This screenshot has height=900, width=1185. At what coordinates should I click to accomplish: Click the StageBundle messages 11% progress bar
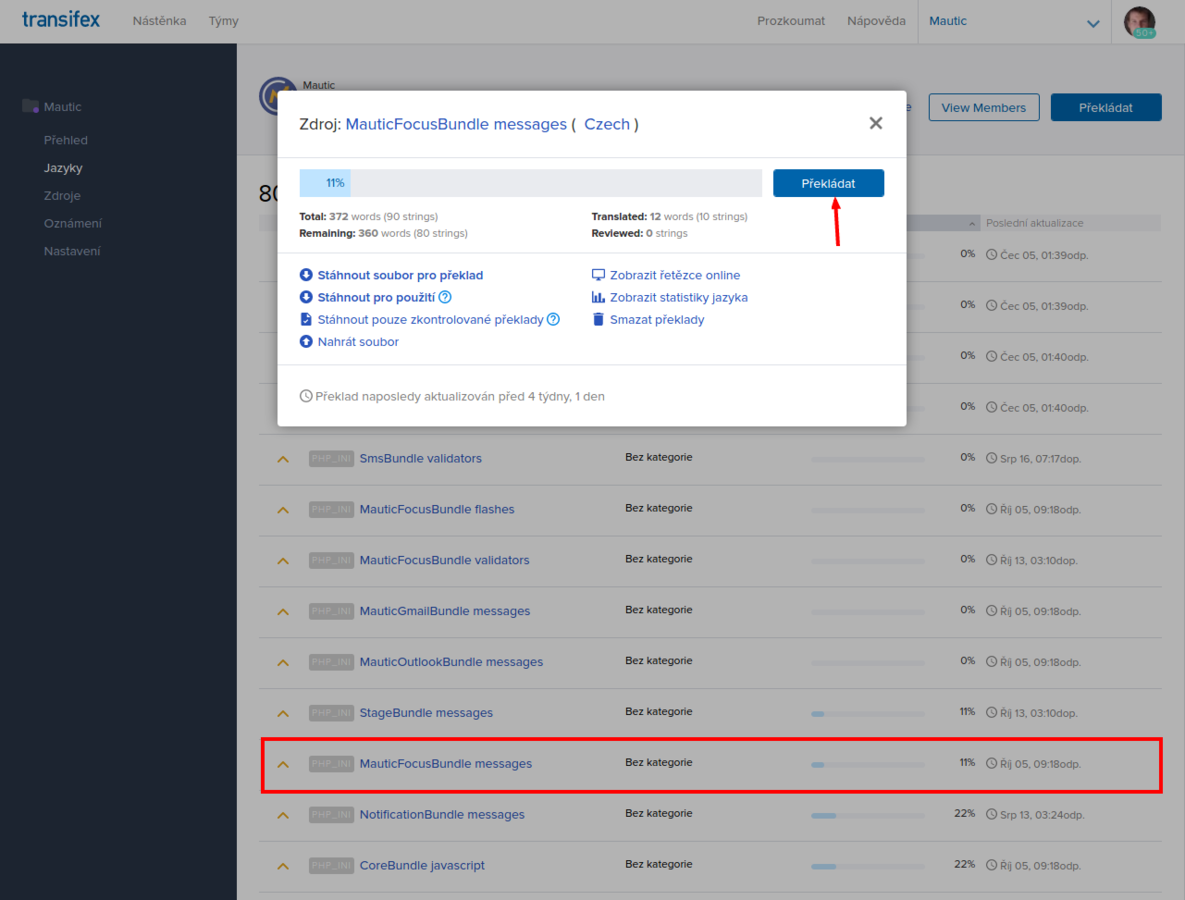pos(868,713)
